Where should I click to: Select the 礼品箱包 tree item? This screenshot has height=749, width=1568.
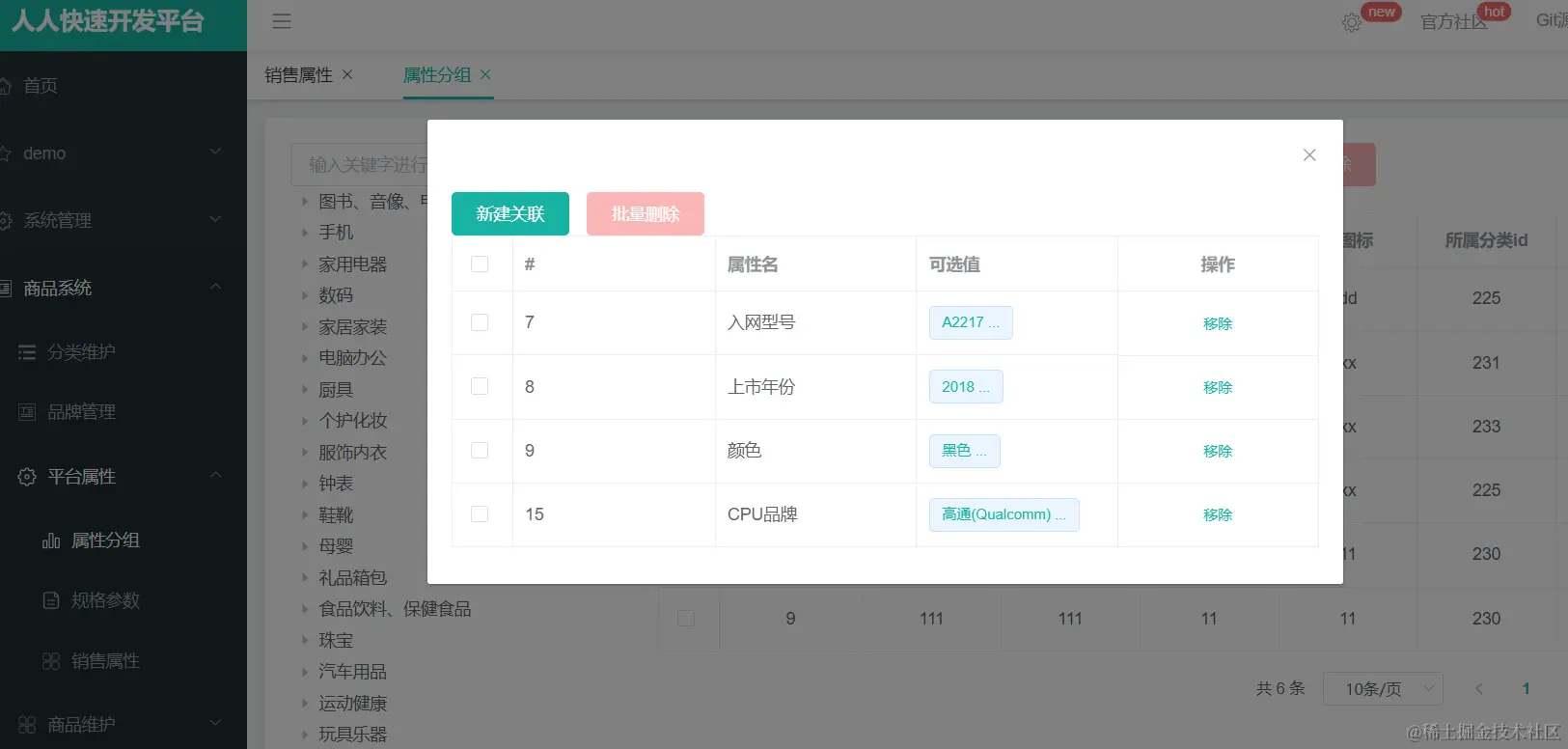coord(353,578)
